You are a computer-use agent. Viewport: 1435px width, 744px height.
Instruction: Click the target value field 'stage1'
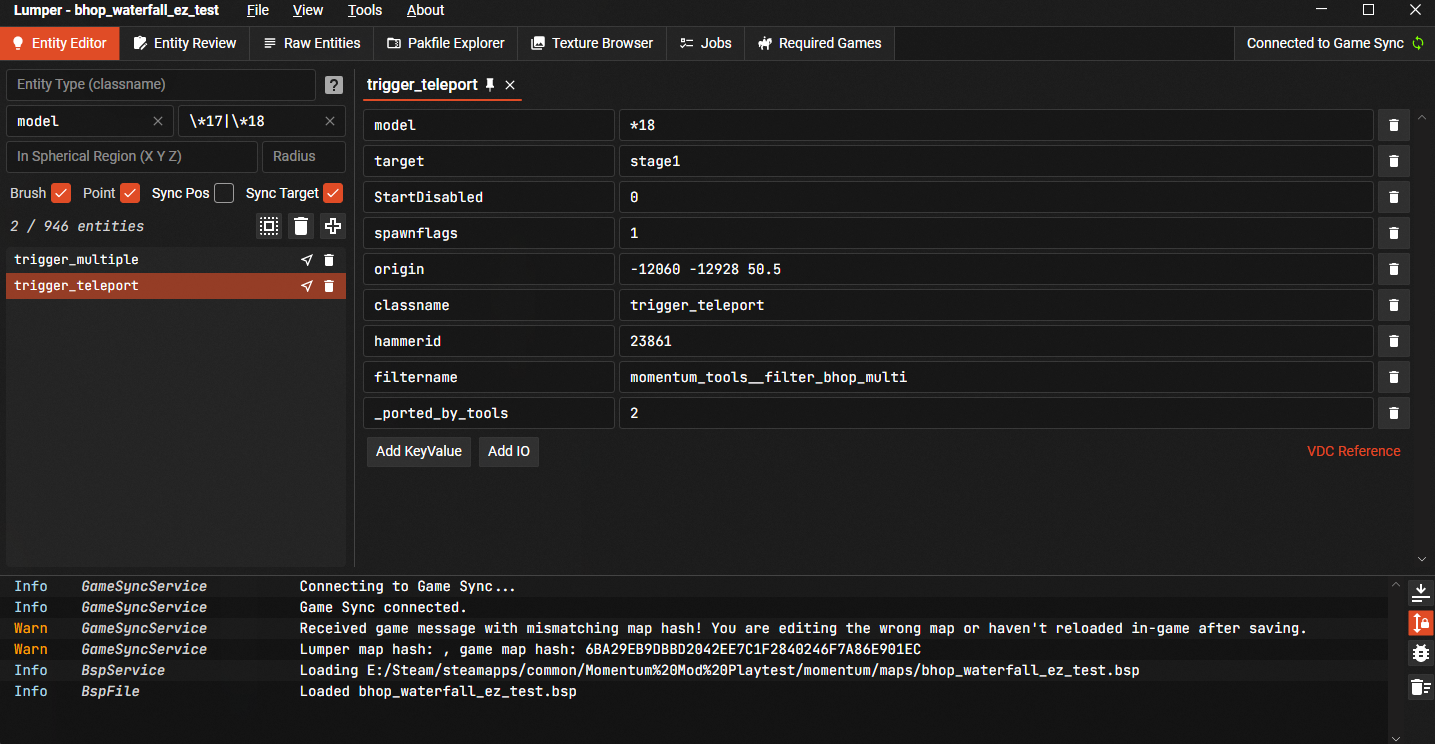coord(996,161)
